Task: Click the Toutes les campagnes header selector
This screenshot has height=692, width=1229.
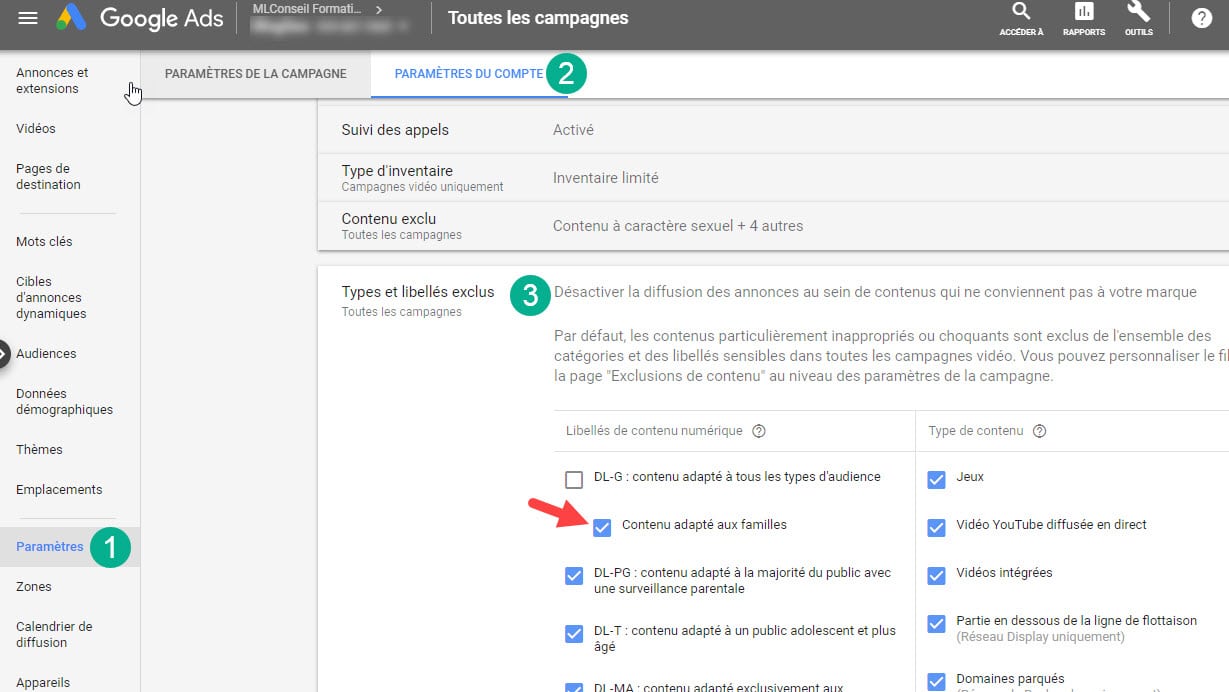Action: pyautogui.click(x=537, y=17)
